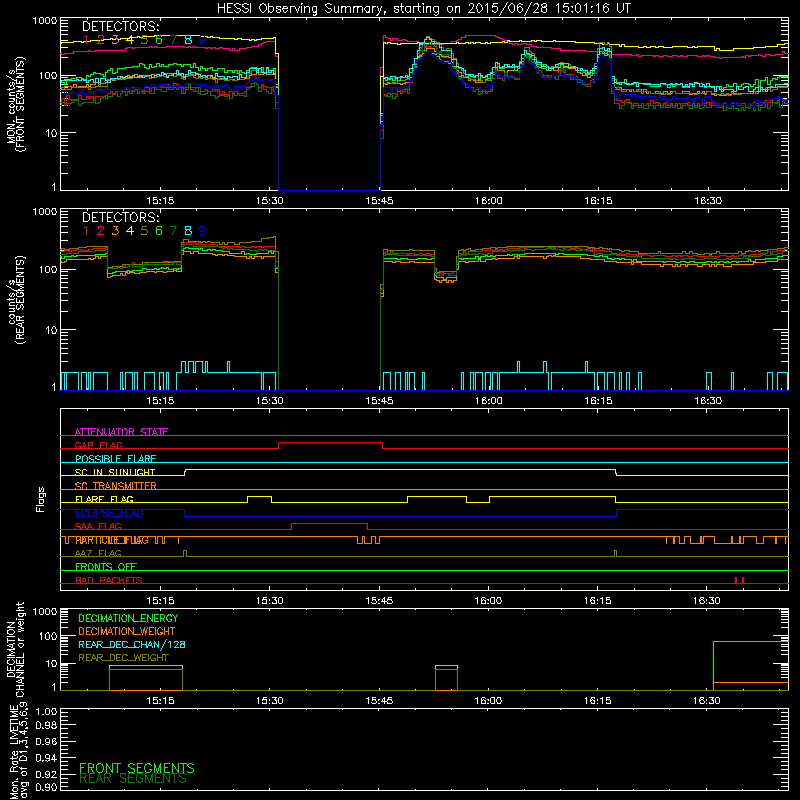This screenshot has width=800, height=800.
Task: Click the MON. counts/s (FRONT SEGMENTS) axis label
Action: click(x=15, y=104)
